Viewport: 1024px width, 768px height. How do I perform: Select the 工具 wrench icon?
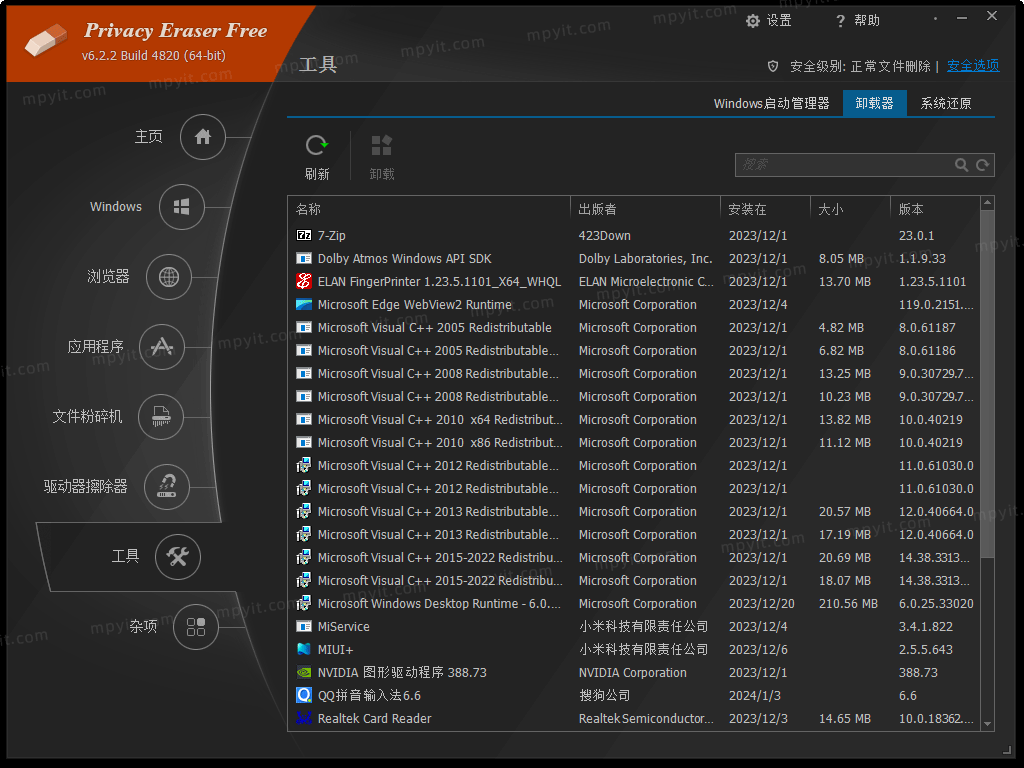178,556
